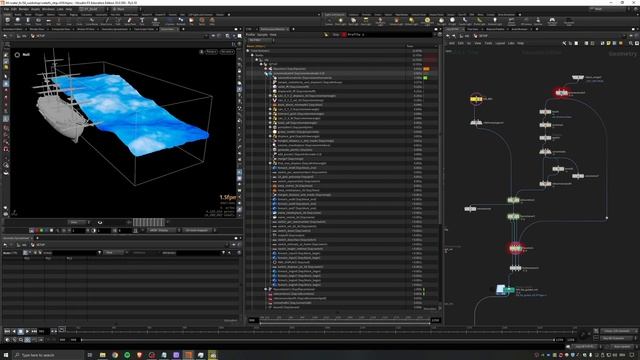
Task: Click the current frame number field
Action: point(44,331)
